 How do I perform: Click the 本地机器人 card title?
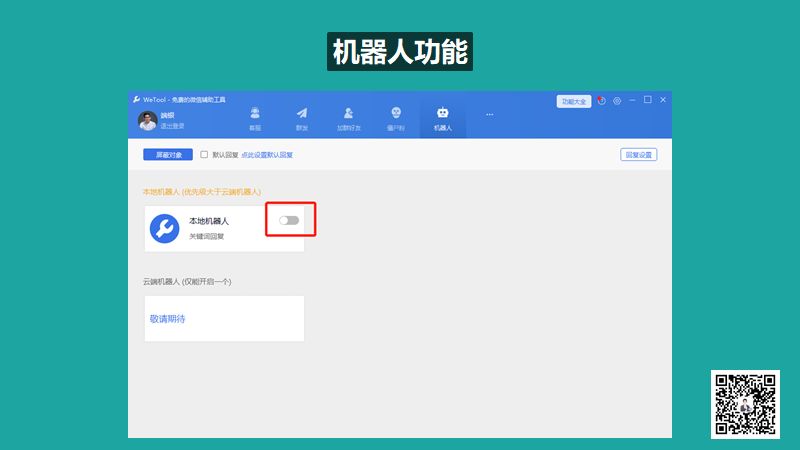coord(209,221)
